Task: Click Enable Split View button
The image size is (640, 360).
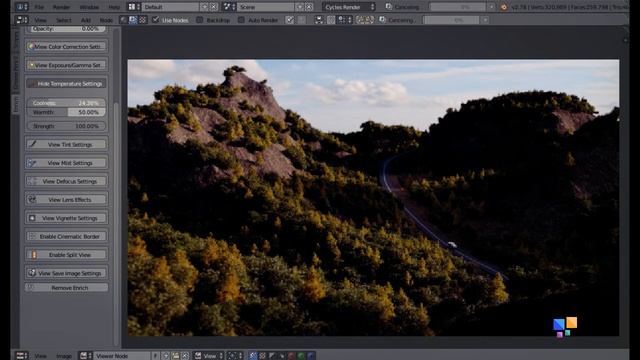Action: (x=67, y=255)
